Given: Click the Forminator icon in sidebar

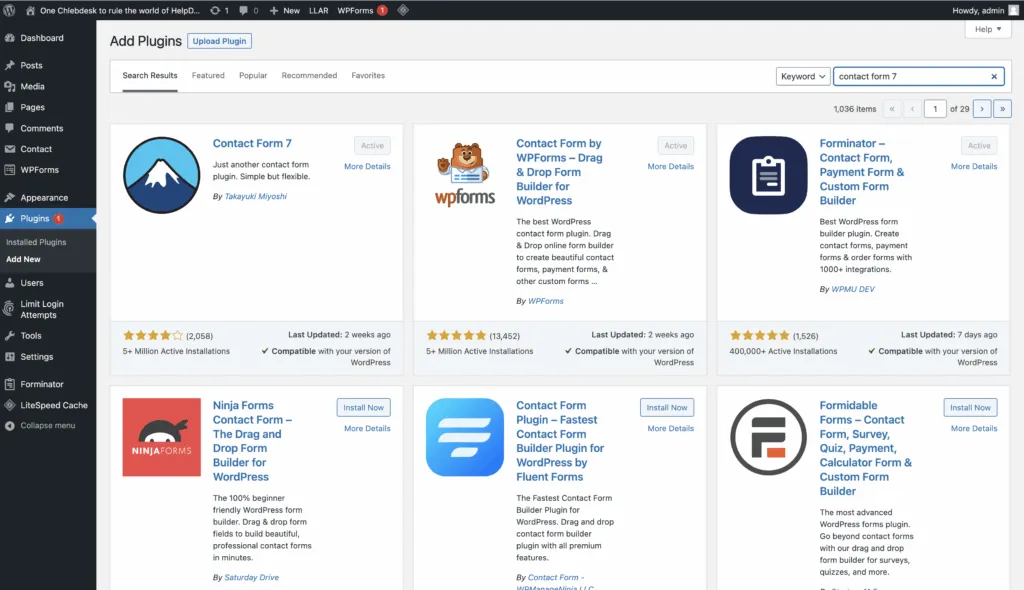Looking at the screenshot, I should click(10, 384).
